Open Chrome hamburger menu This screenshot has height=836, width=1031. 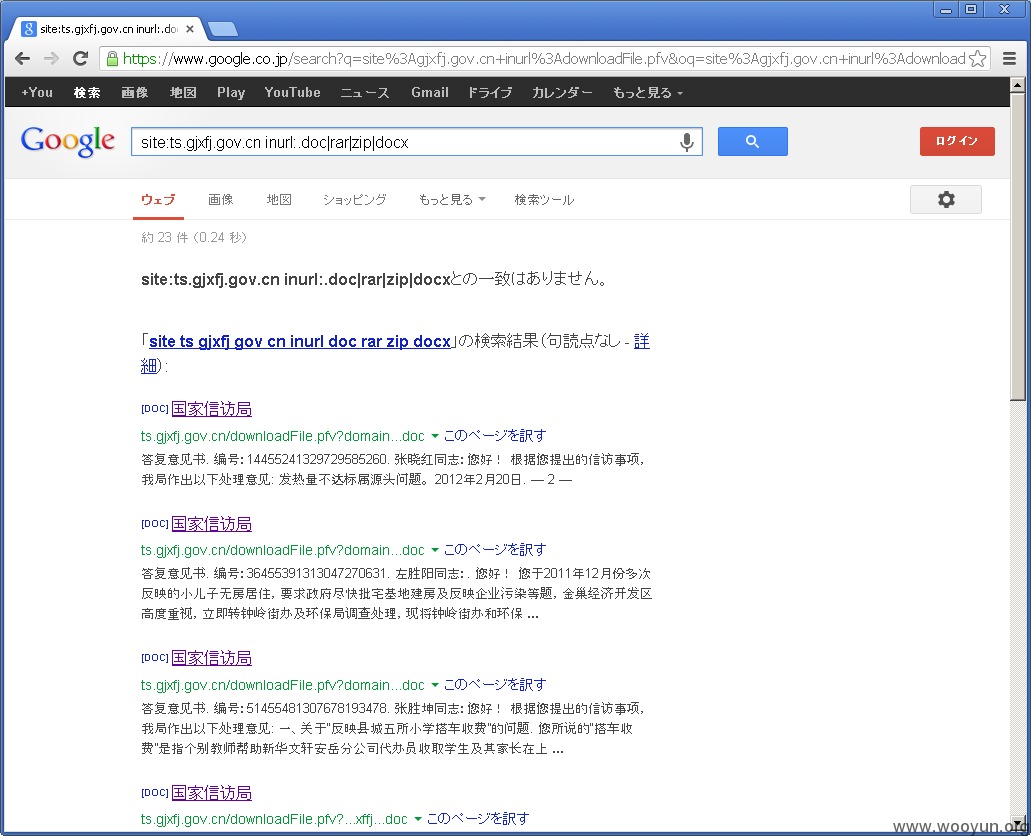(1009, 59)
